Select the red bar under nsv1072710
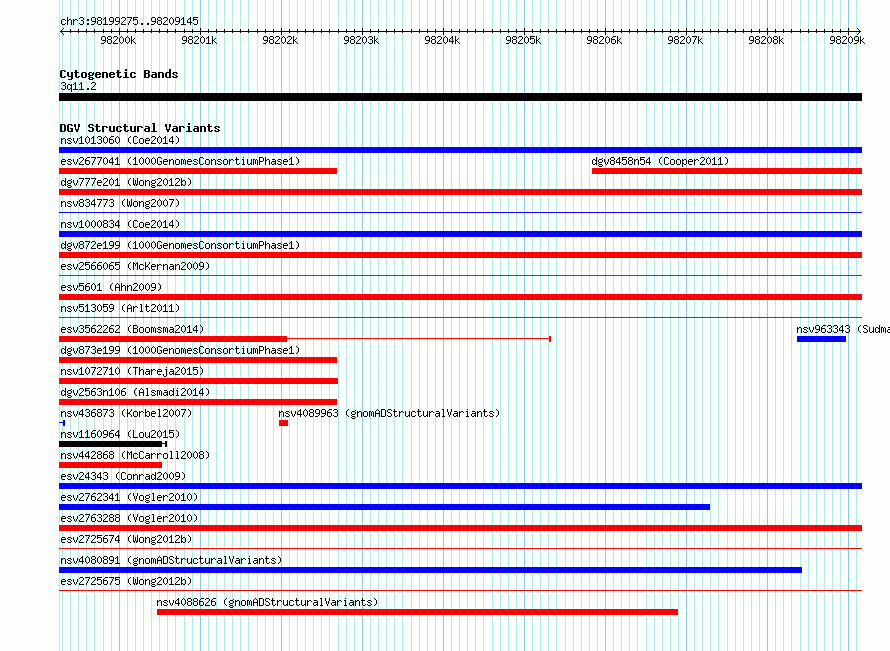Image resolution: width=890 pixels, height=651 pixels. tap(199, 381)
